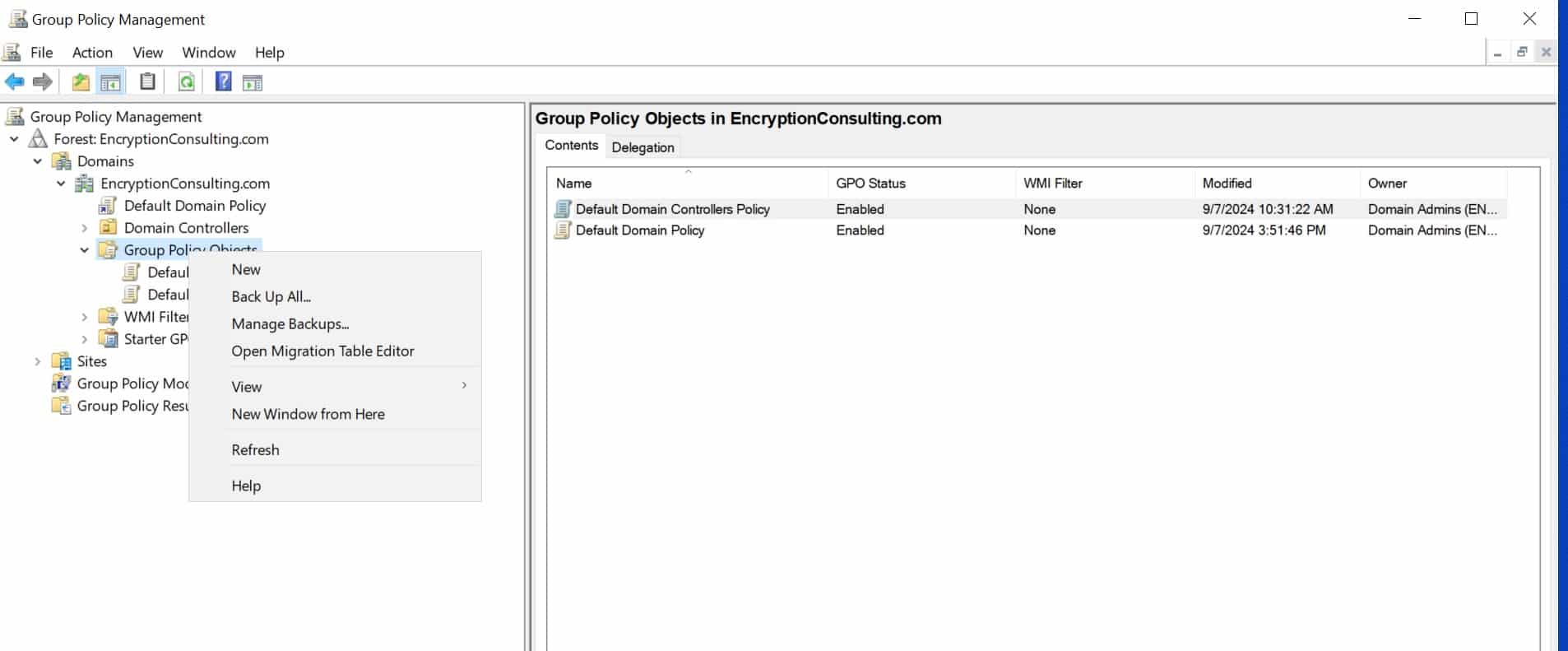Collapse the Group Policy Objects folder
This screenshot has height=651, width=1568.
click(x=85, y=250)
